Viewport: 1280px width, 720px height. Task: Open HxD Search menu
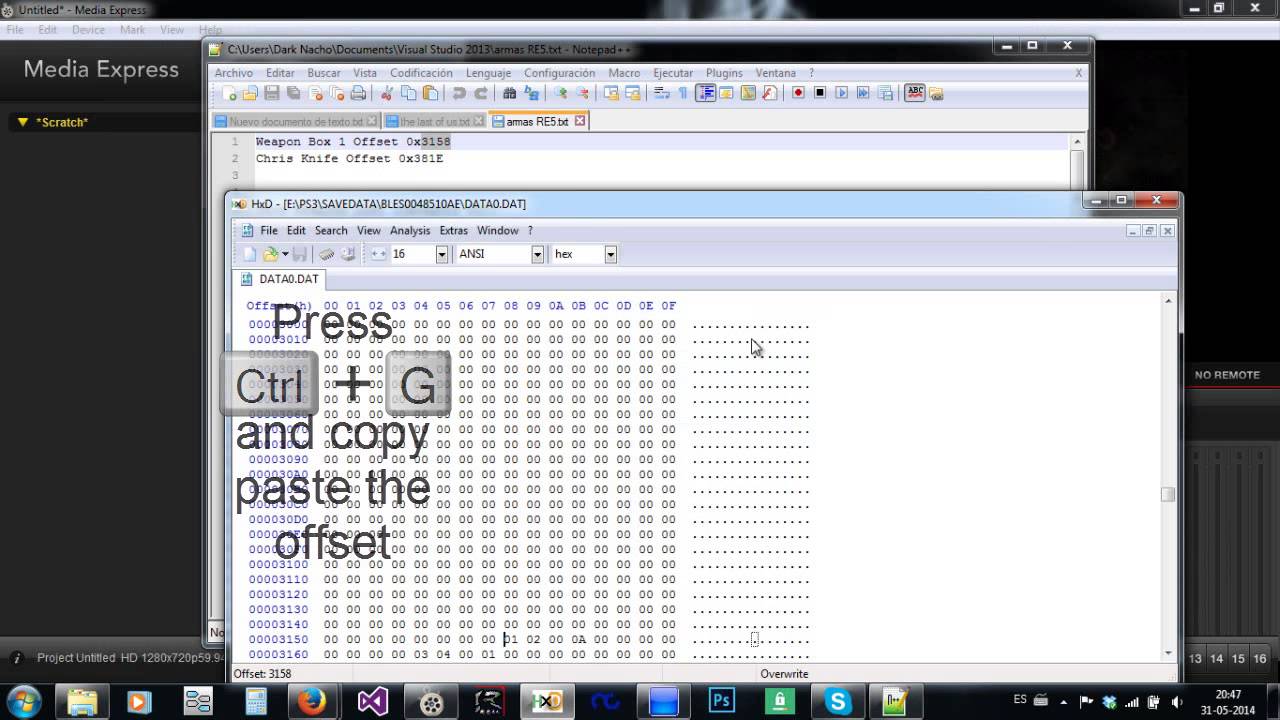pyautogui.click(x=331, y=230)
